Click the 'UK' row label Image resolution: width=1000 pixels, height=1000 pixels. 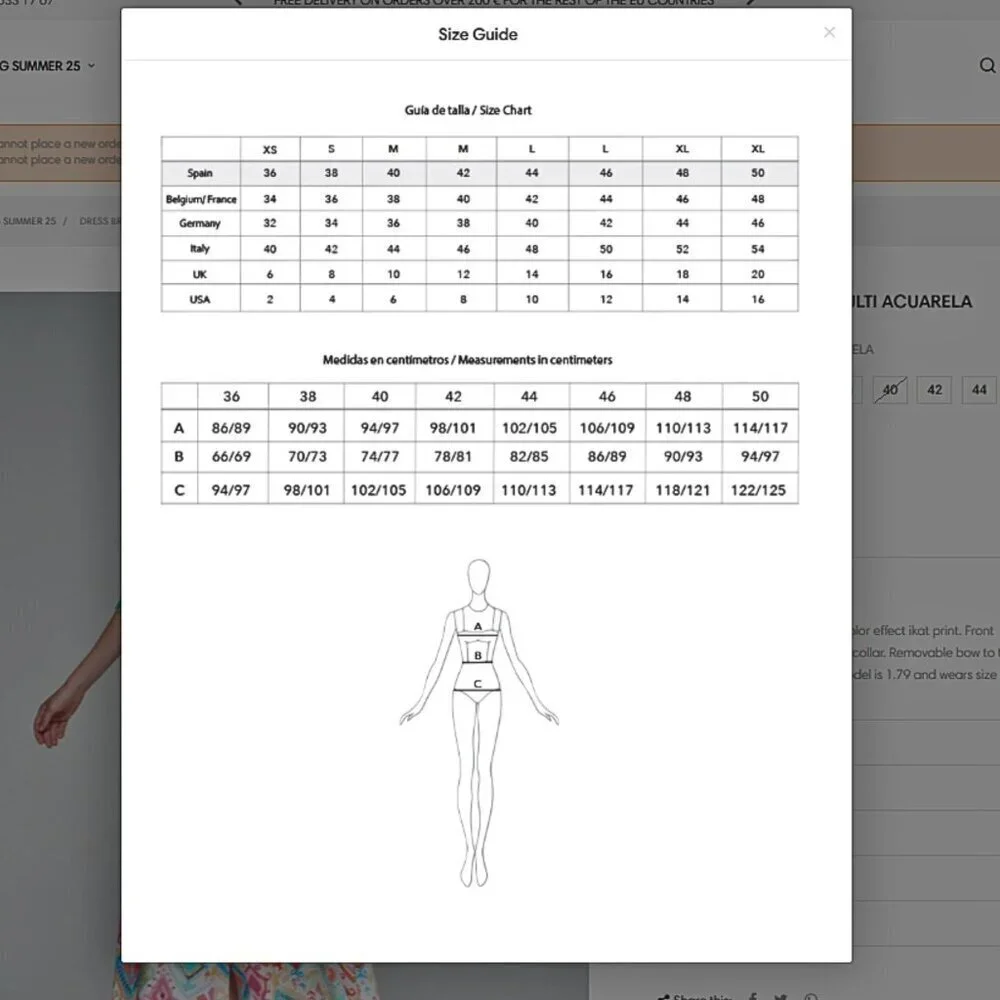[x=200, y=274]
